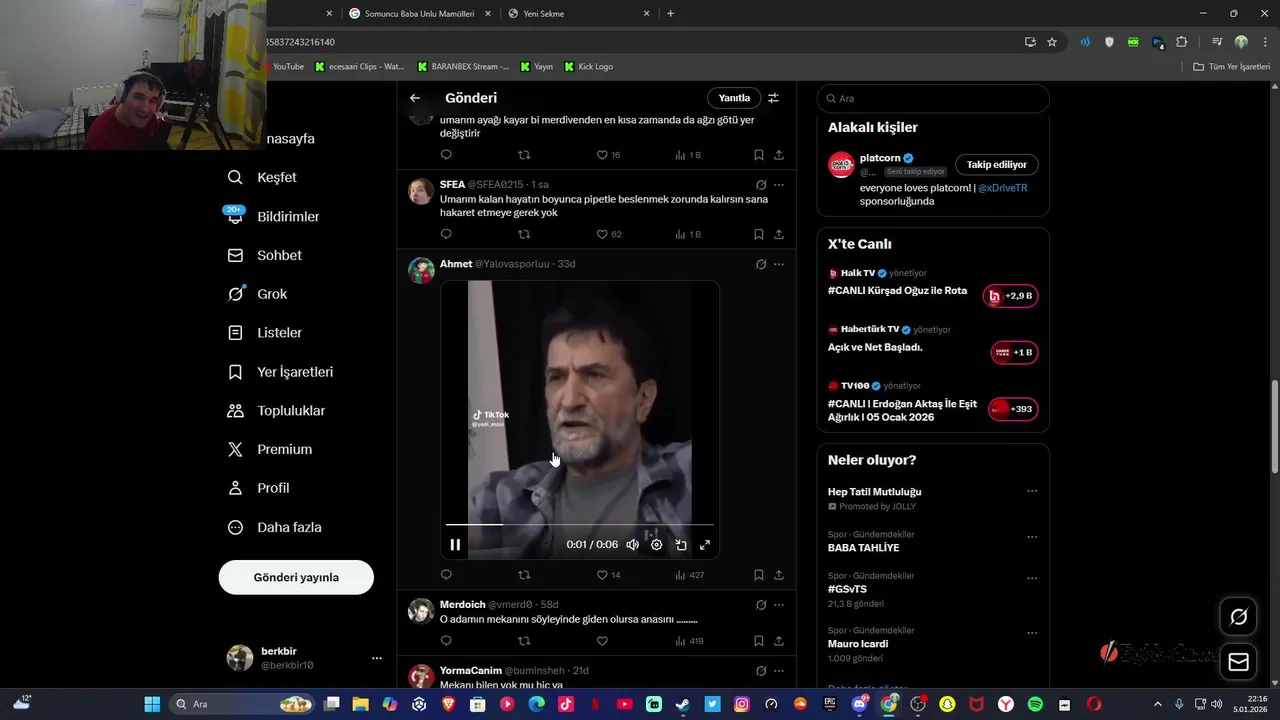Open Premium page from sidebar
The image size is (1280, 720).
pos(269,450)
